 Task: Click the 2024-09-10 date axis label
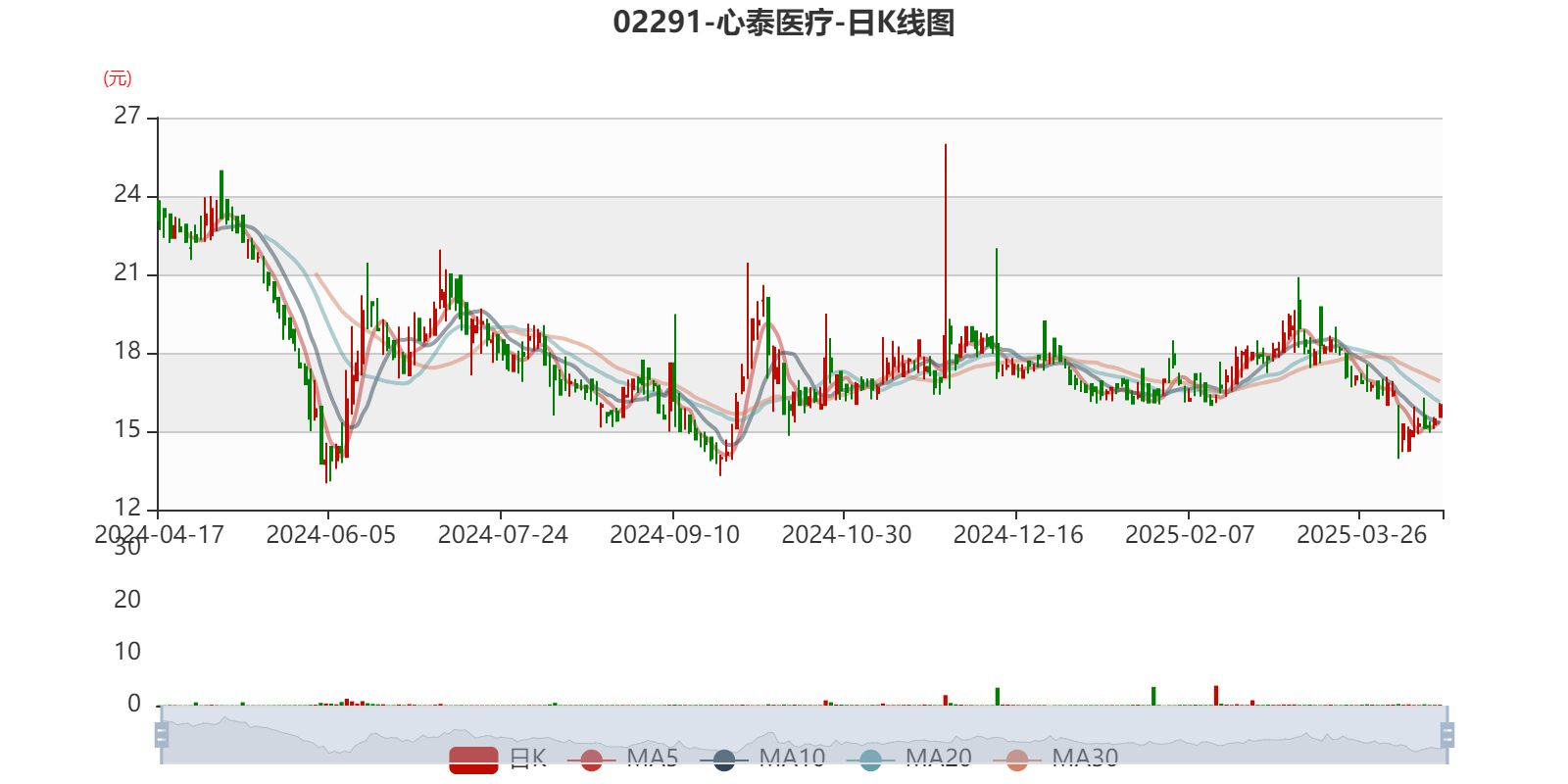point(674,535)
